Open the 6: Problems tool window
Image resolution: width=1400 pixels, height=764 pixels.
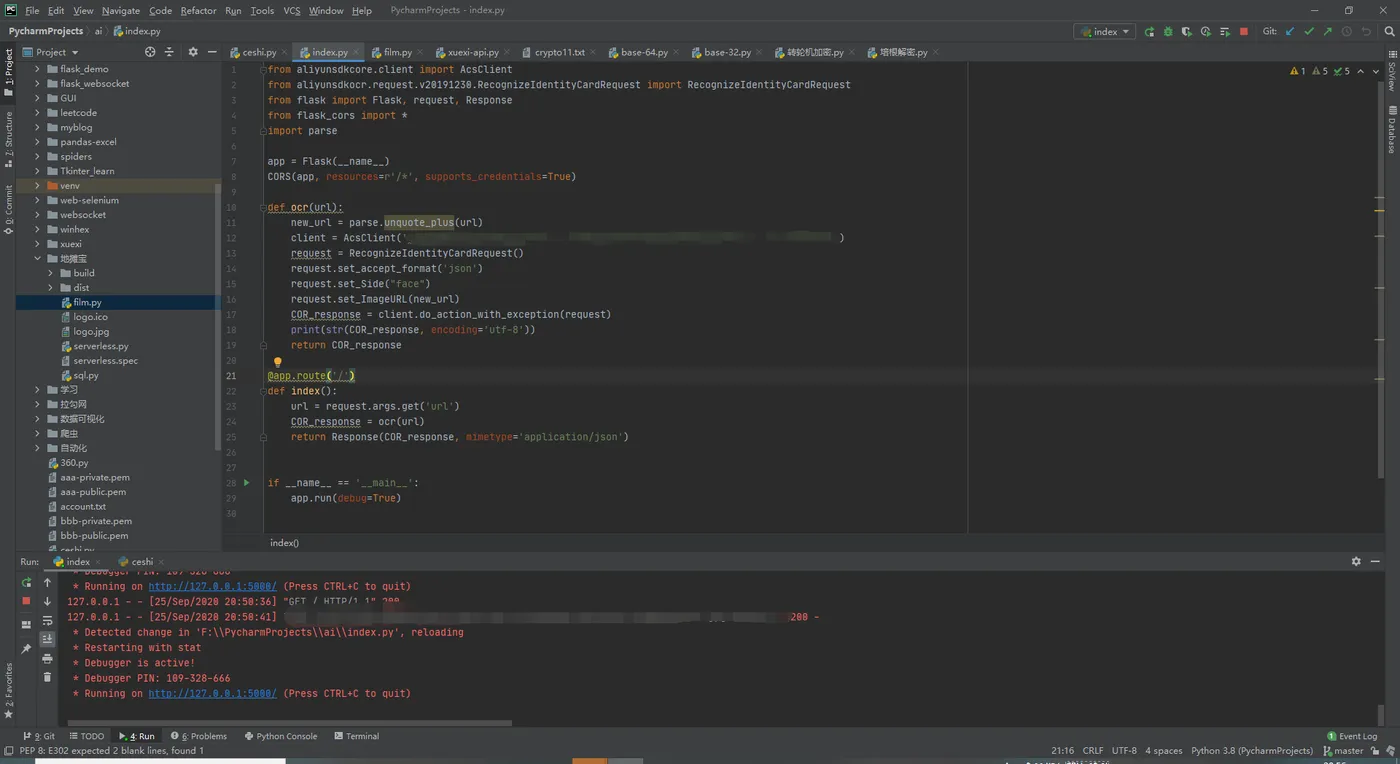(x=199, y=736)
